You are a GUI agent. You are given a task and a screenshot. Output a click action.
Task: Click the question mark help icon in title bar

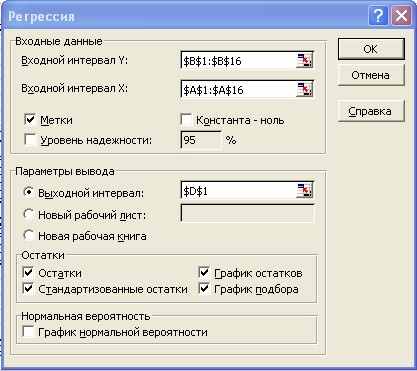(x=378, y=16)
